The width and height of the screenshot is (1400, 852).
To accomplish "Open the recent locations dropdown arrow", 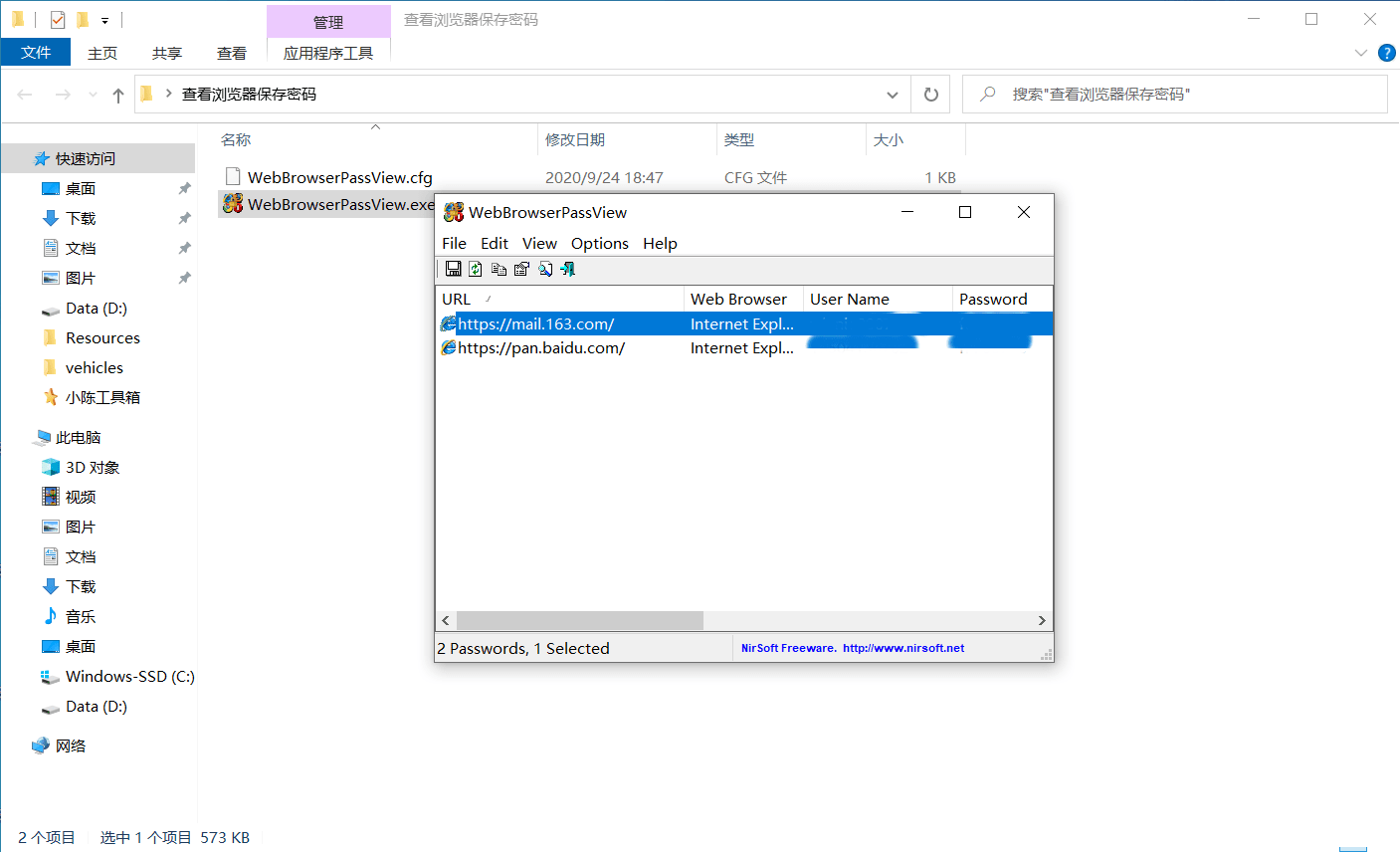I will pyautogui.click(x=94, y=95).
